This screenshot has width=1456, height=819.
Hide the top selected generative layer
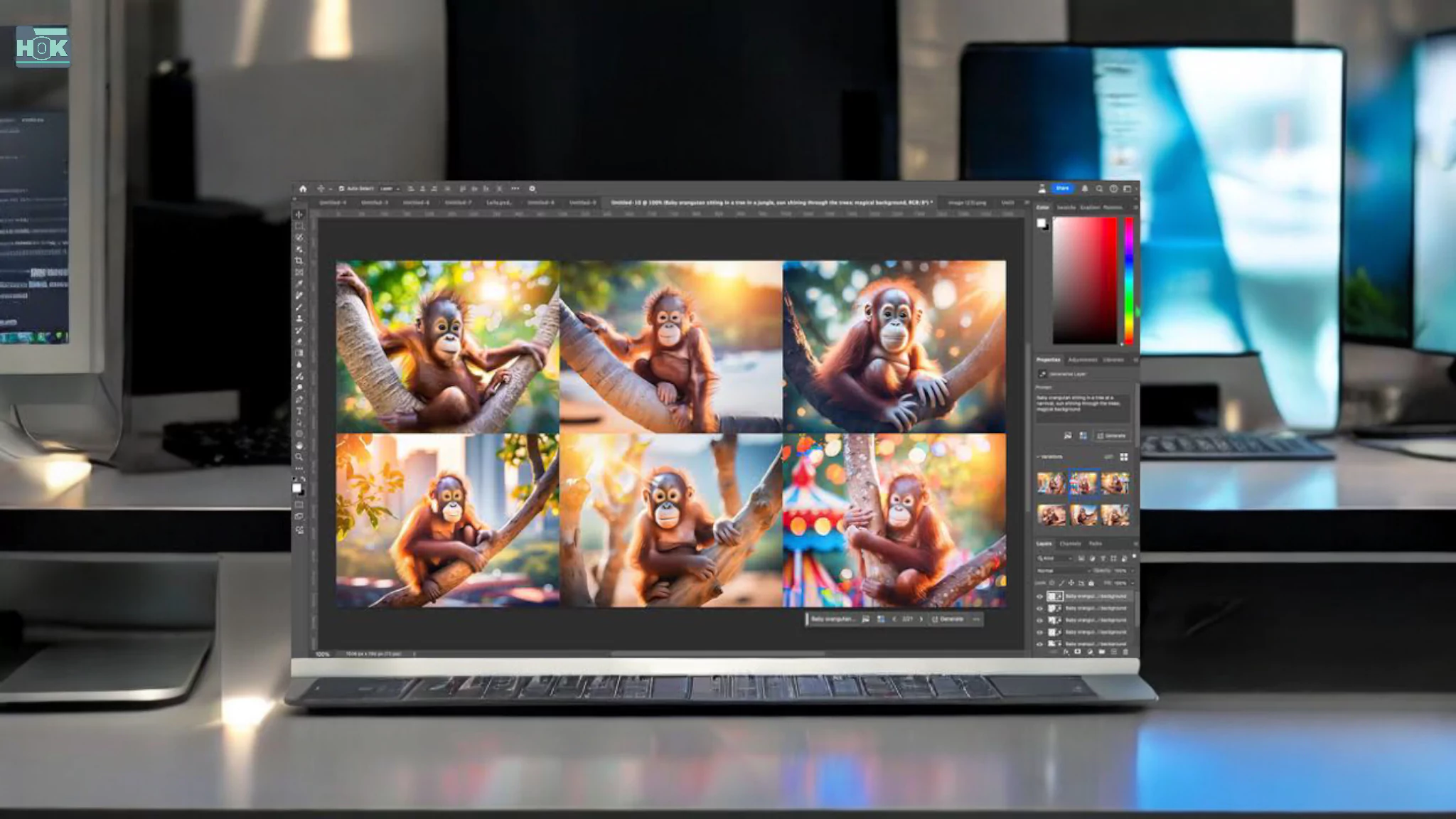pos(1039,596)
